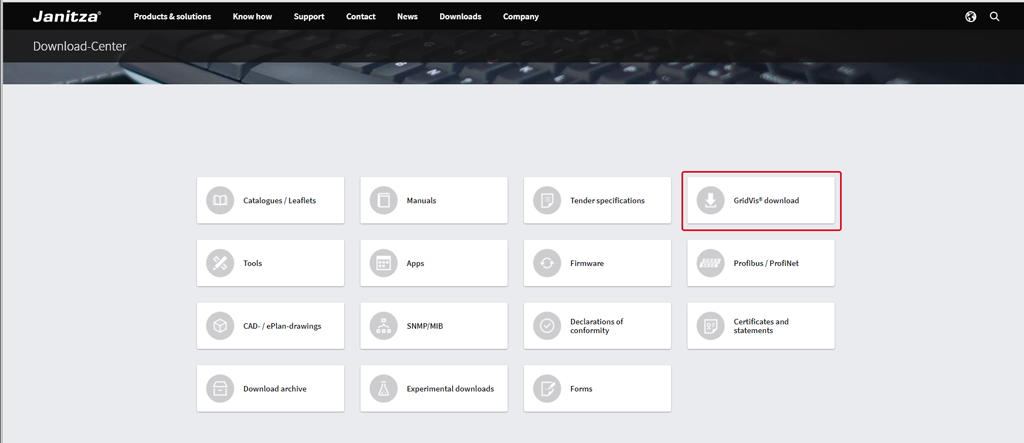
Task: Open the language globe icon
Action: (970, 17)
